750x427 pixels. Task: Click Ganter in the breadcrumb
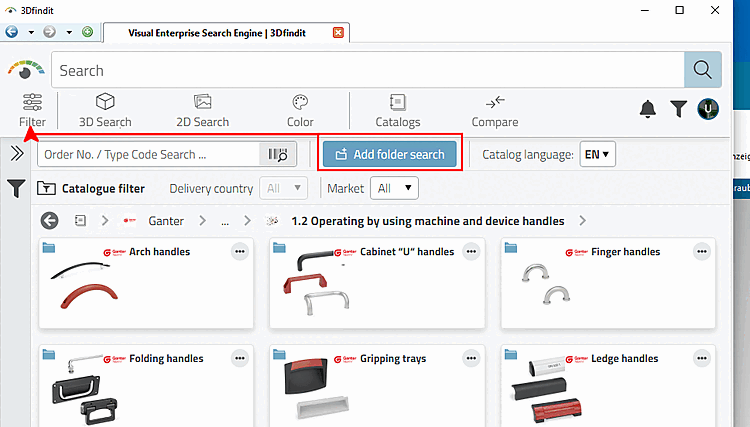166,221
